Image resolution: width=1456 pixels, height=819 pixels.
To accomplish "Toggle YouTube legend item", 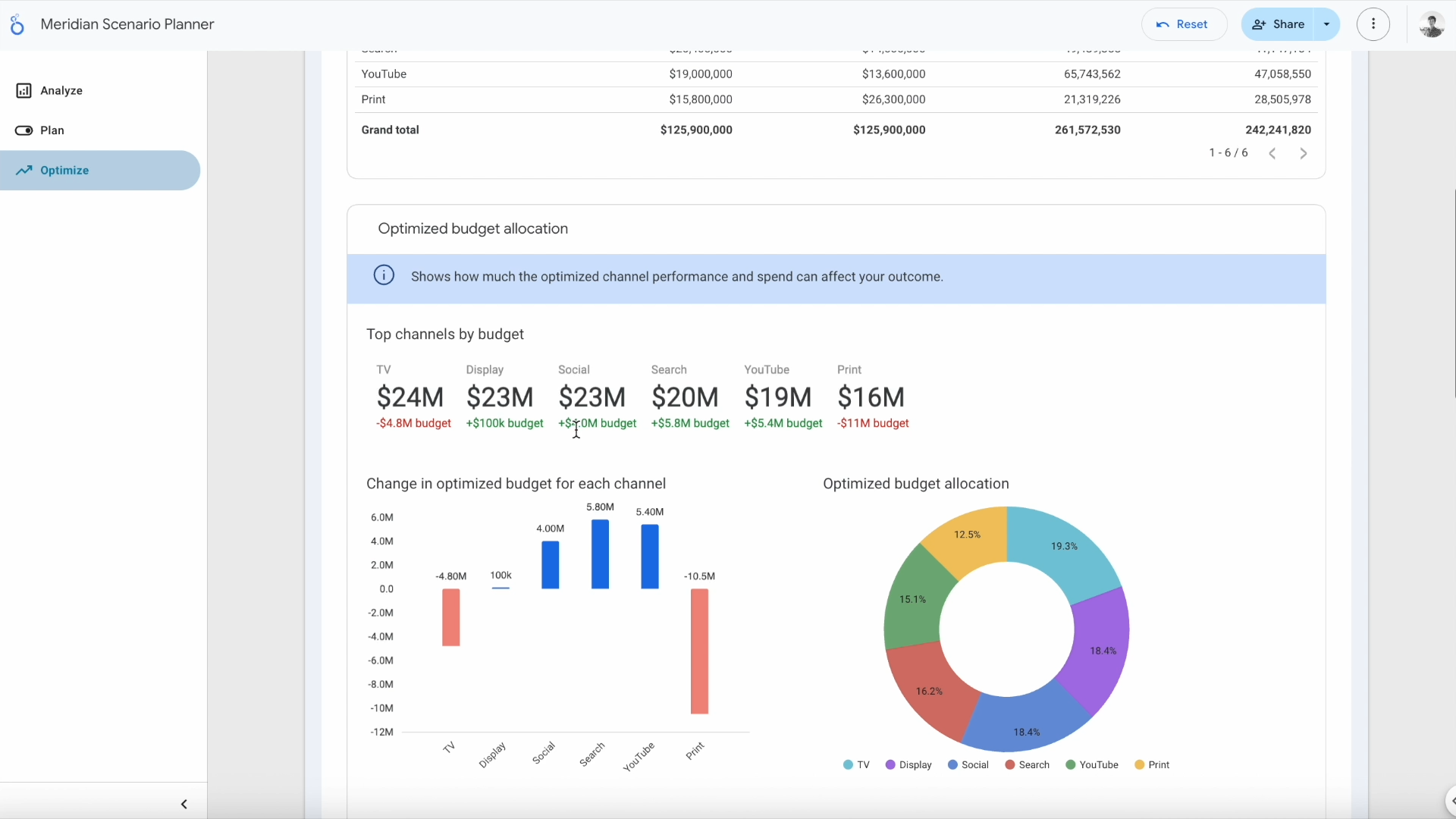I will coord(1092,765).
